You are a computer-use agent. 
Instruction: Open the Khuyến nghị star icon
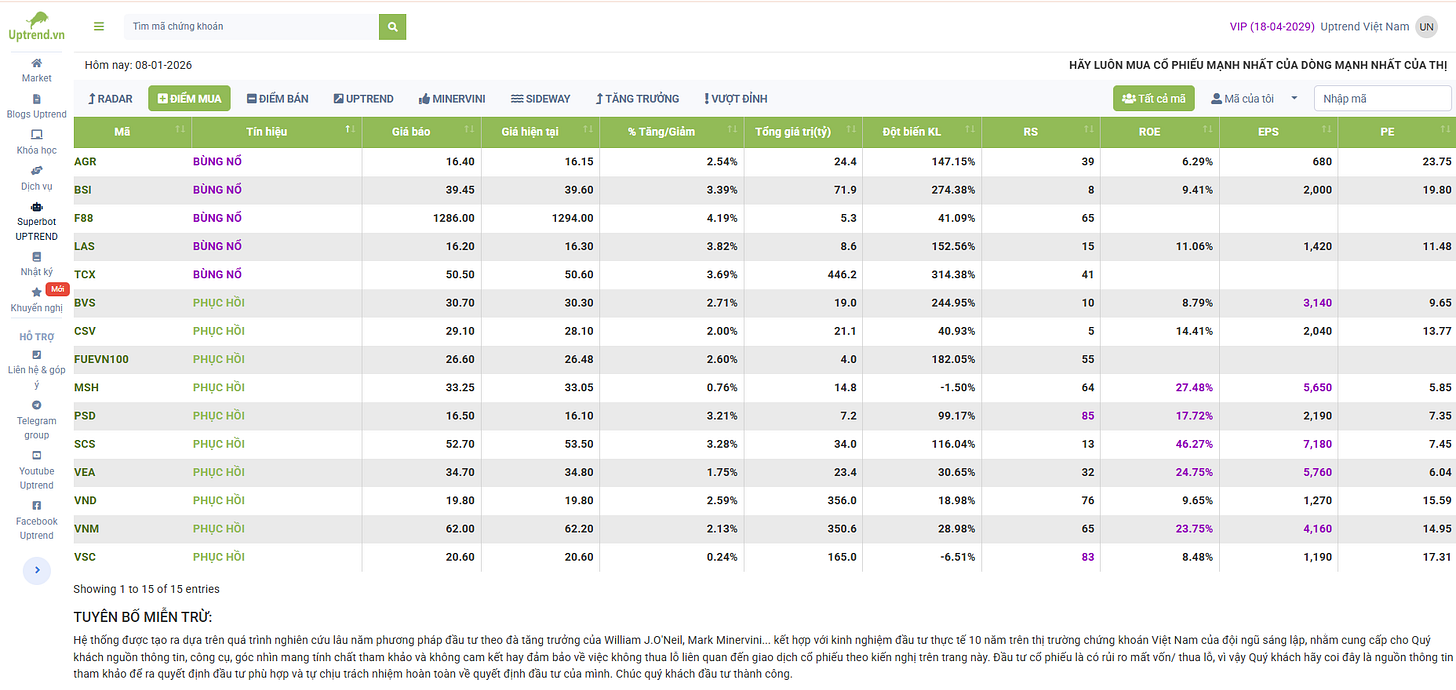pyautogui.click(x=37, y=292)
